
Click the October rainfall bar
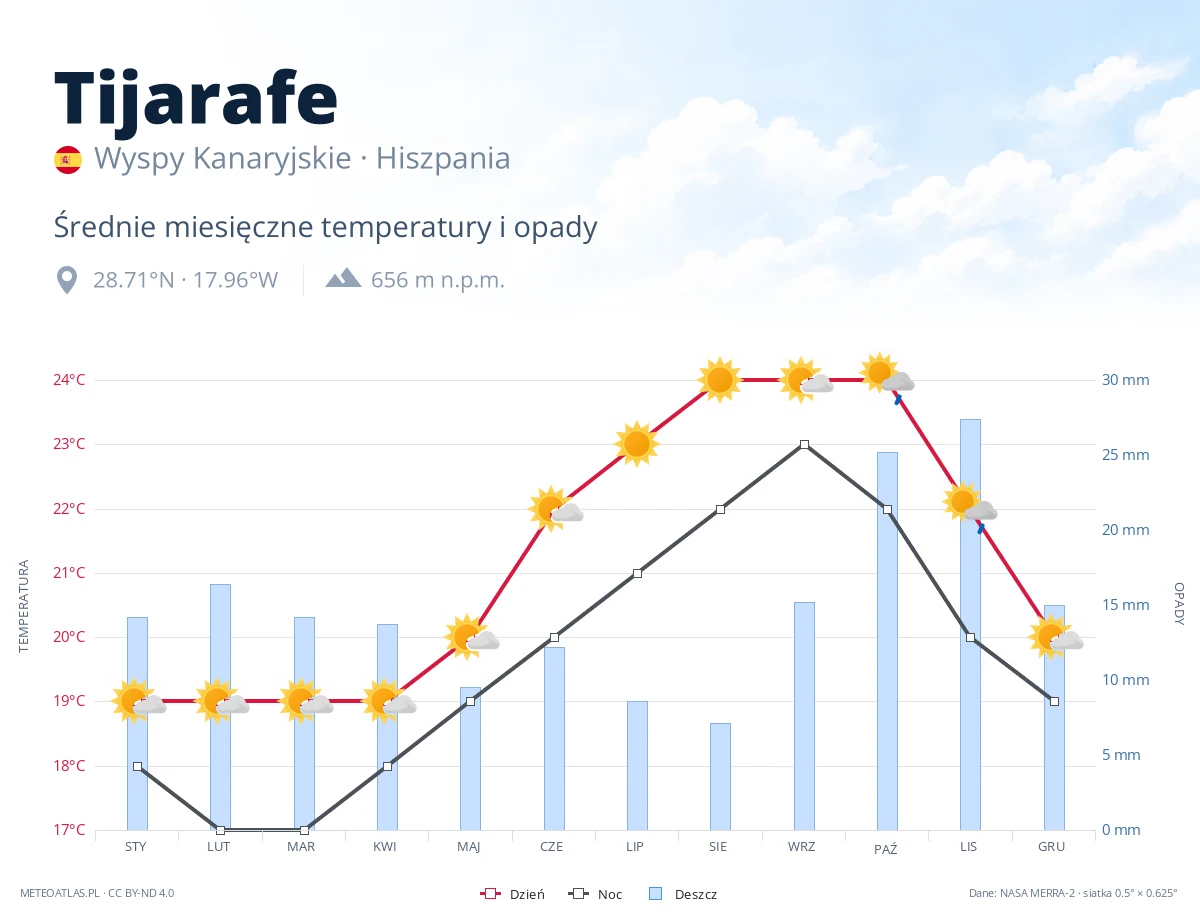coord(887,641)
